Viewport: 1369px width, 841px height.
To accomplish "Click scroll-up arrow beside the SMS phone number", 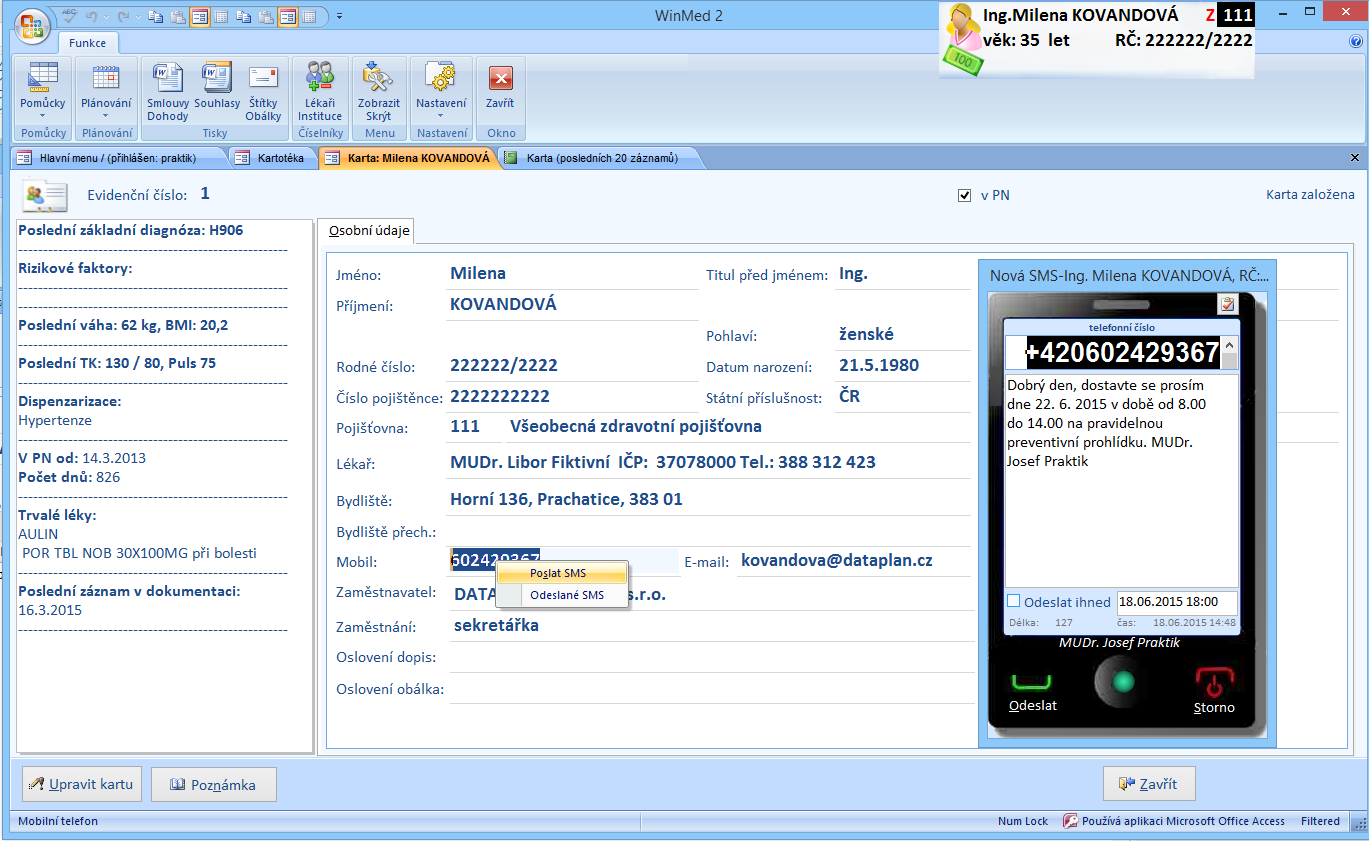I will click(x=1230, y=344).
